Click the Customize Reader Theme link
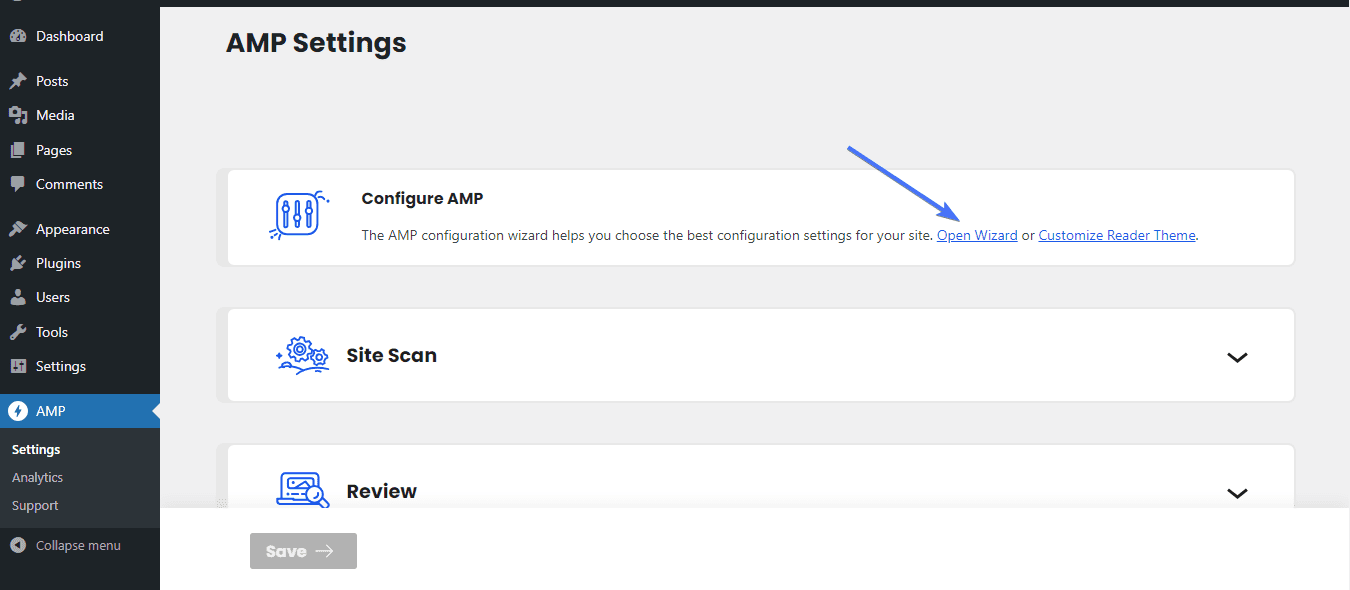Viewport: 1350px width, 590px height. (1117, 236)
